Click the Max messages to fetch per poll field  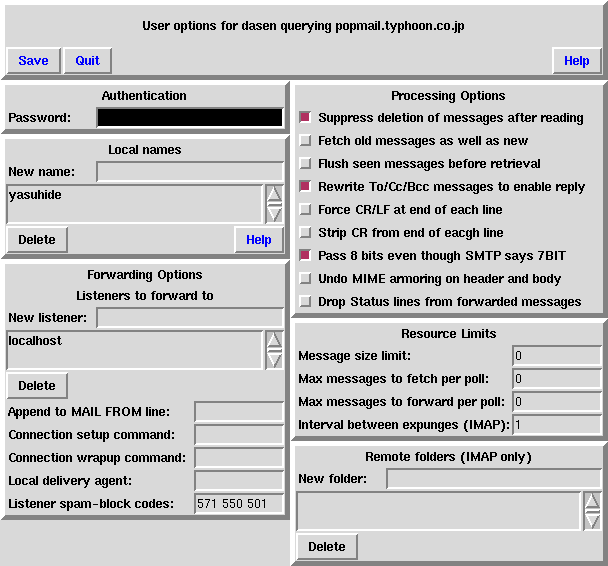point(557,378)
